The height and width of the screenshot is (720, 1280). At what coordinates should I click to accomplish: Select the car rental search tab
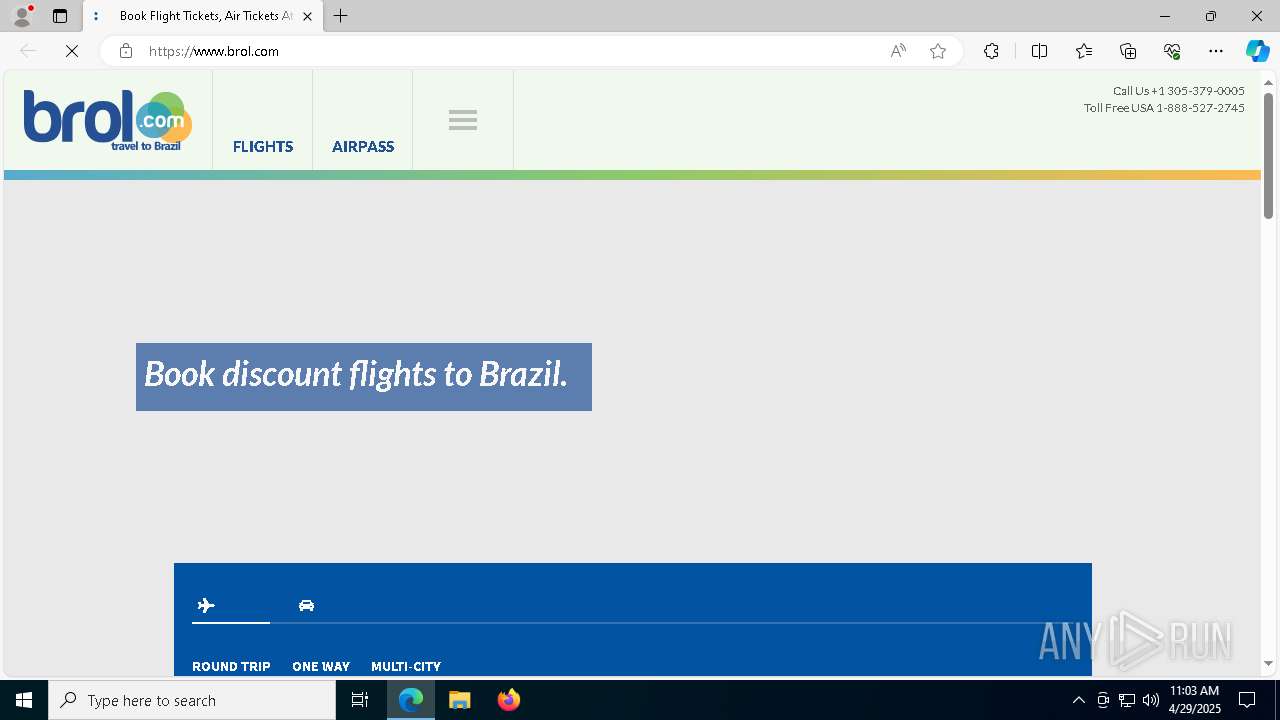[306, 605]
